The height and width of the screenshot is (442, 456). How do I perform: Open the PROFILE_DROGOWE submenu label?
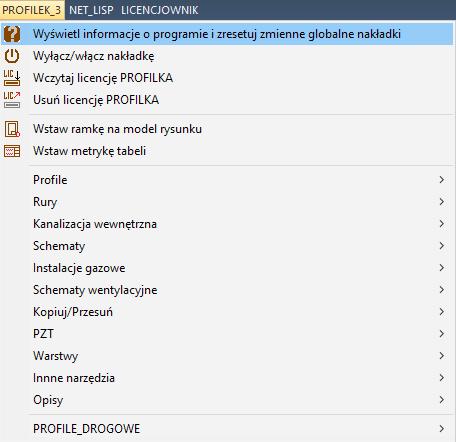click(x=87, y=429)
